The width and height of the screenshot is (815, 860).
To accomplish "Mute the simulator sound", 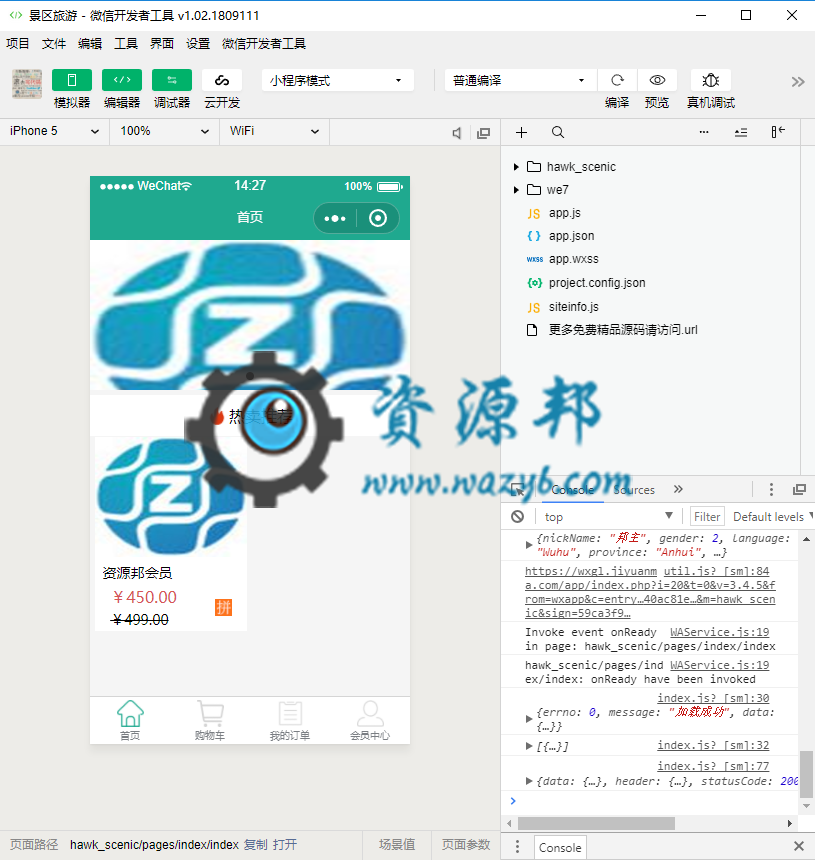I will point(456,133).
